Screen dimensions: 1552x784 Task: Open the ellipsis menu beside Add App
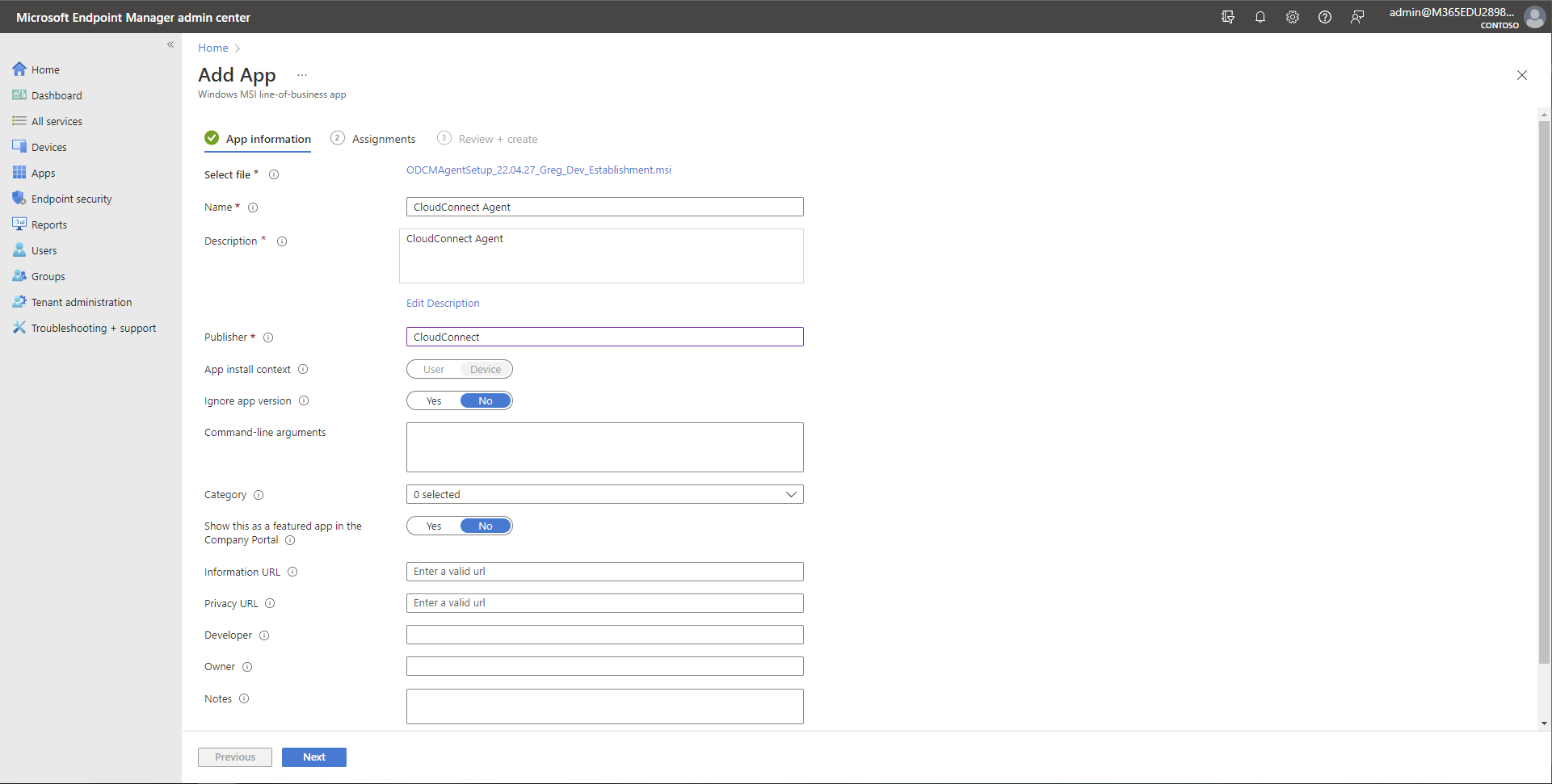pos(302,75)
